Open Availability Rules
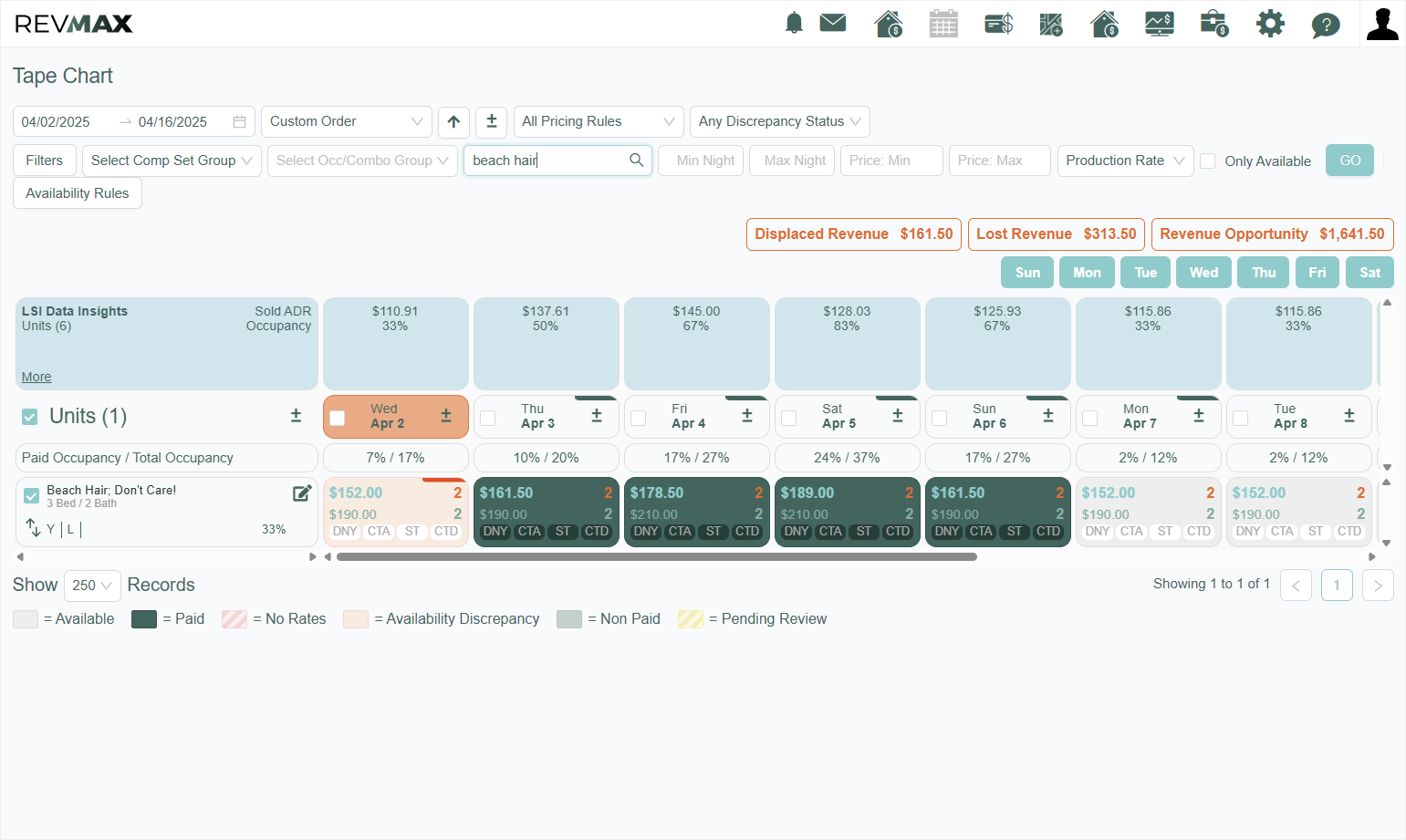The height and width of the screenshot is (840, 1406). [78, 193]
